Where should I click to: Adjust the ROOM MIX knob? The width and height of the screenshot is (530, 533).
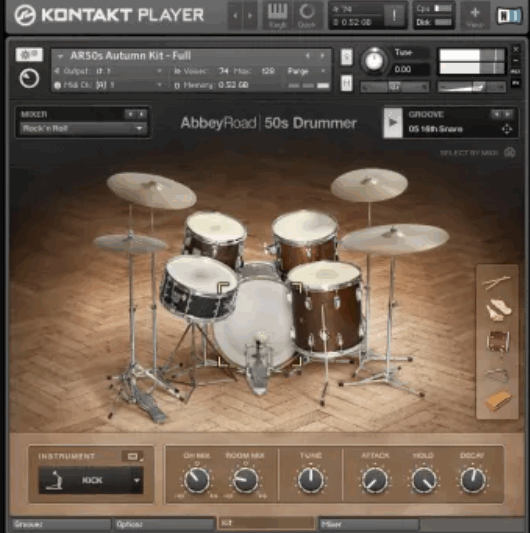click(245, 480)
